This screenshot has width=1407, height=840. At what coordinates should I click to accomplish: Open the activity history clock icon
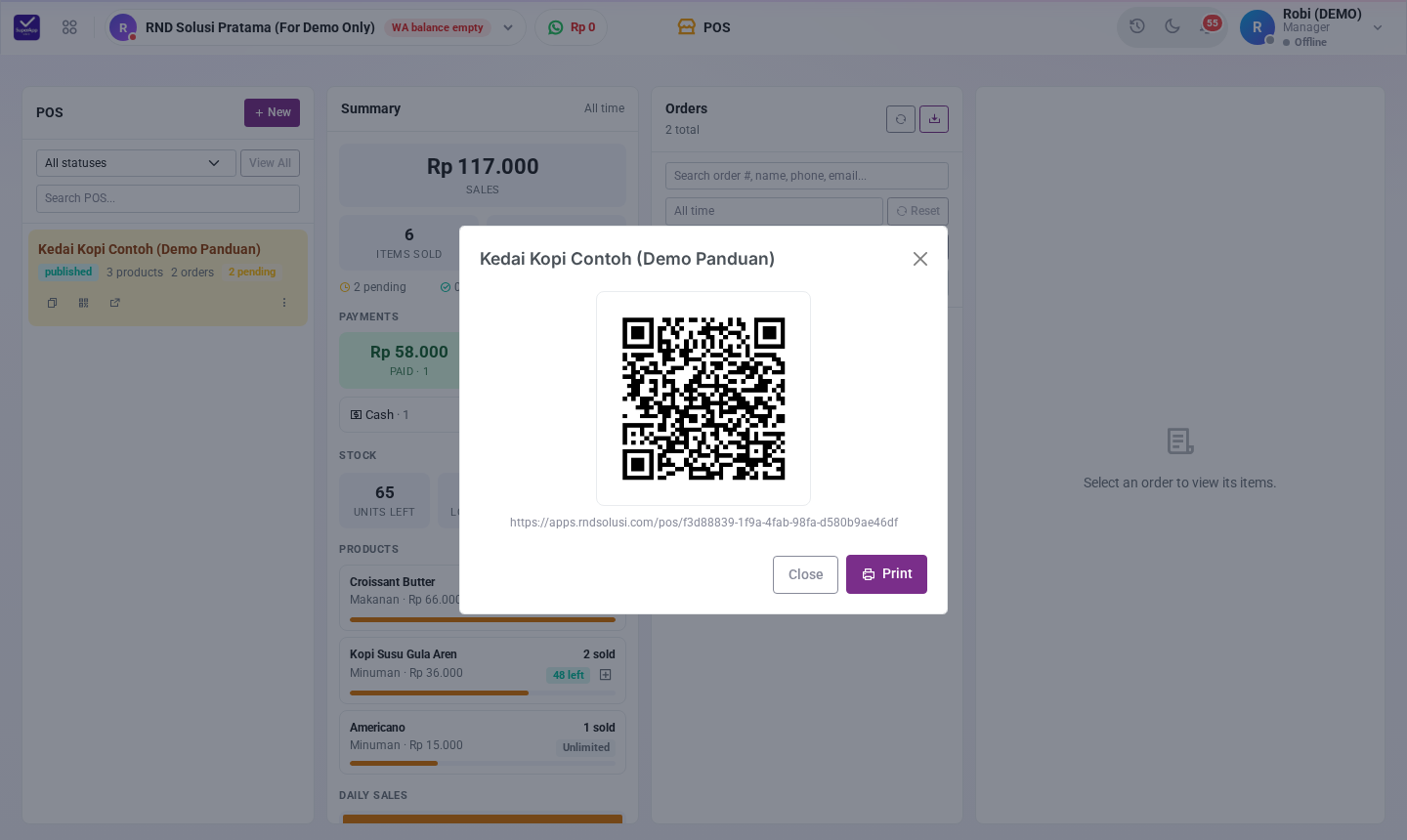pos(1137,26)
